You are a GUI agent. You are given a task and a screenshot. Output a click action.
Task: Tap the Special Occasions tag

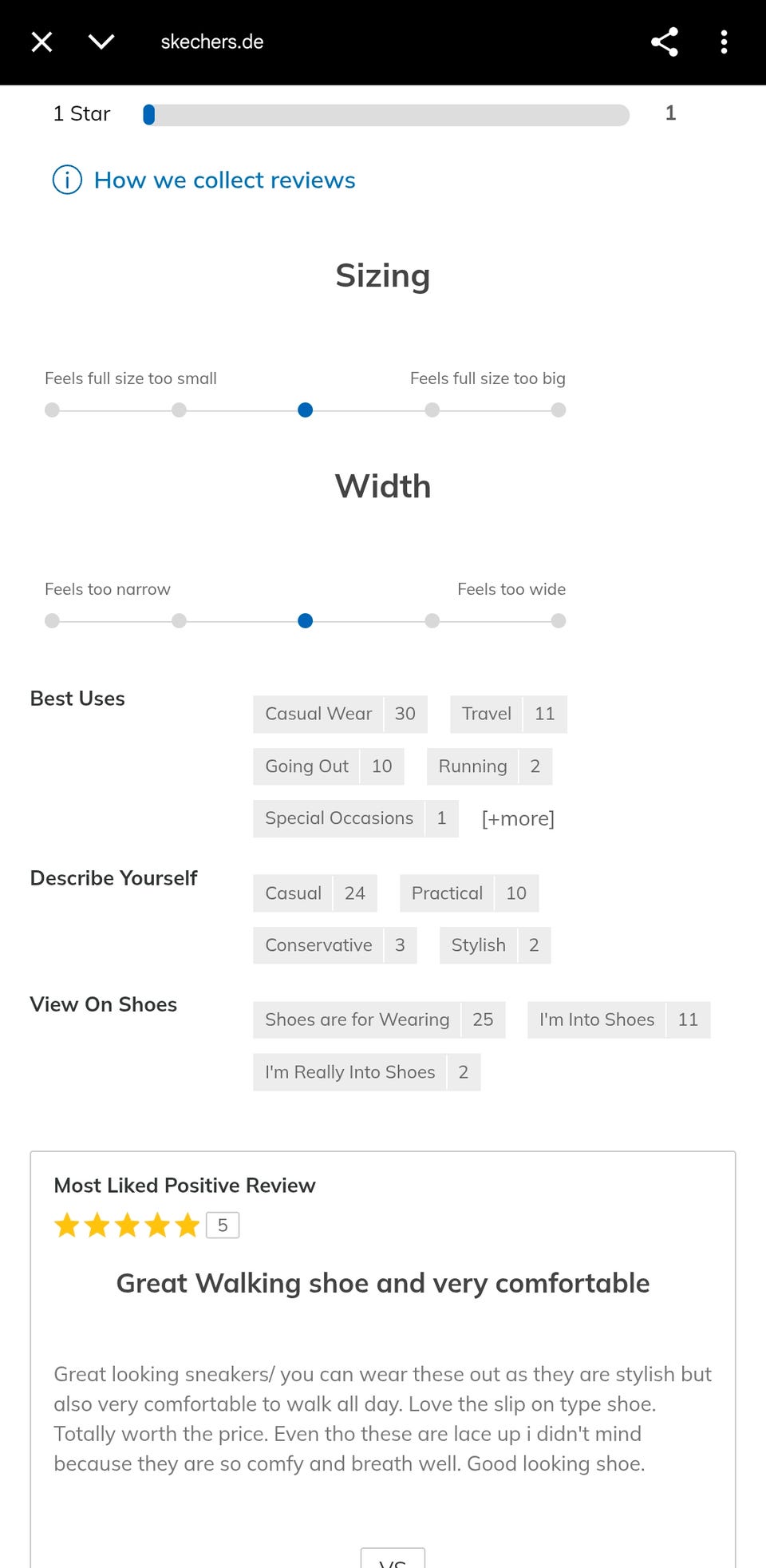[355, 818]
